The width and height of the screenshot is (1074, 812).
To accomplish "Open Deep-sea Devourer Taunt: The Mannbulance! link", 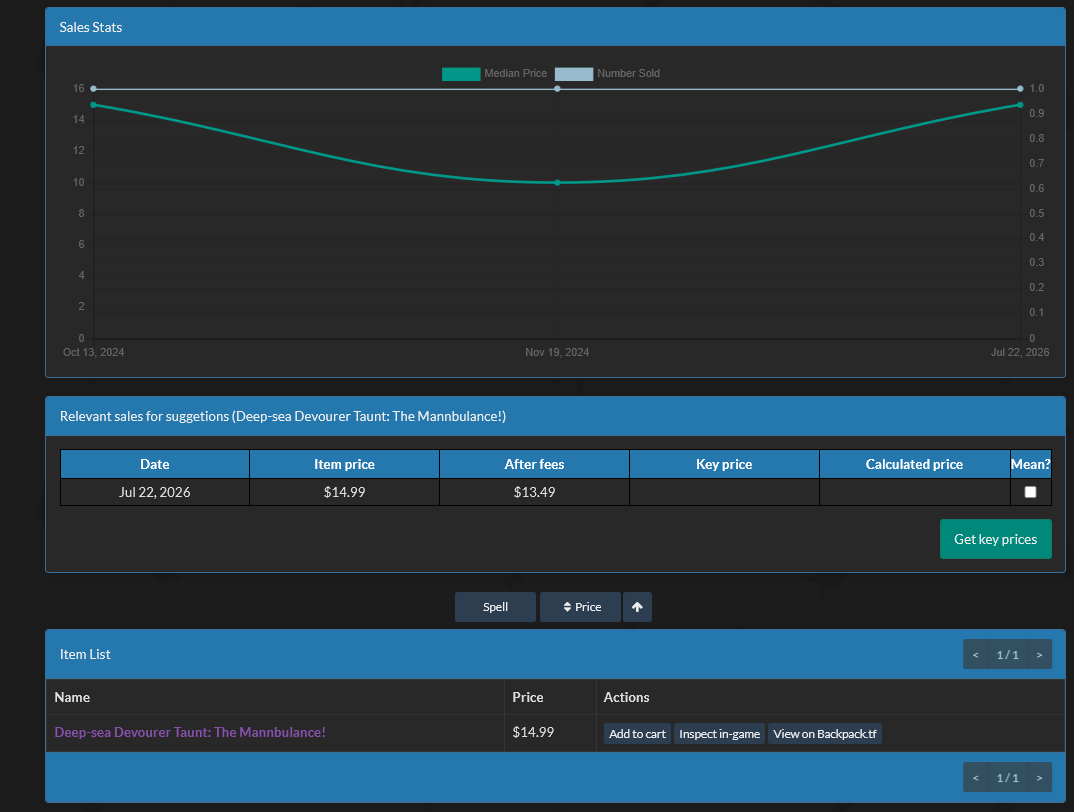I will [190, 733].
